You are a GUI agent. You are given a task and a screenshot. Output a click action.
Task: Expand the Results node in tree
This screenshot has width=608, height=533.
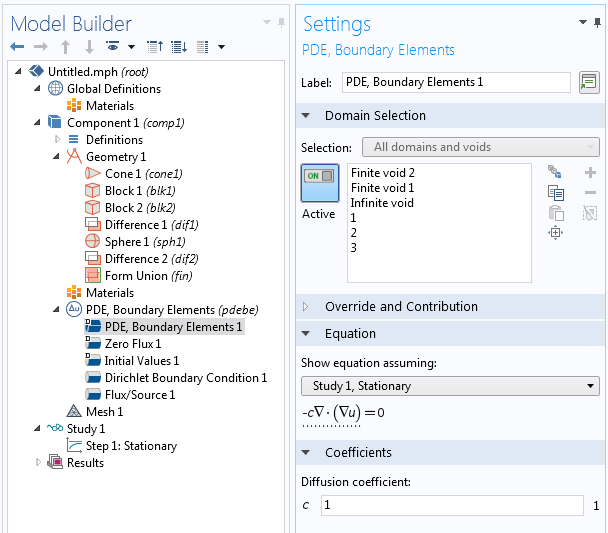[40, 463]
